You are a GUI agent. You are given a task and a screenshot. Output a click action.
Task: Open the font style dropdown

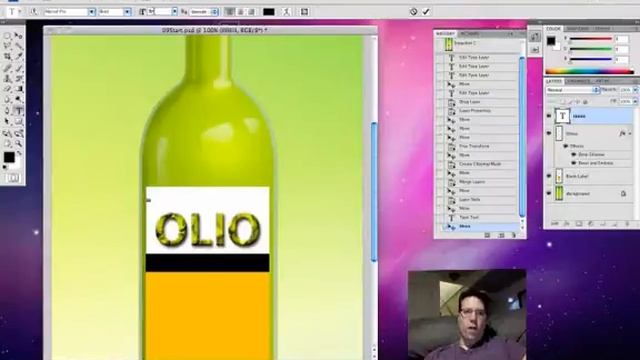coord(127,12)
